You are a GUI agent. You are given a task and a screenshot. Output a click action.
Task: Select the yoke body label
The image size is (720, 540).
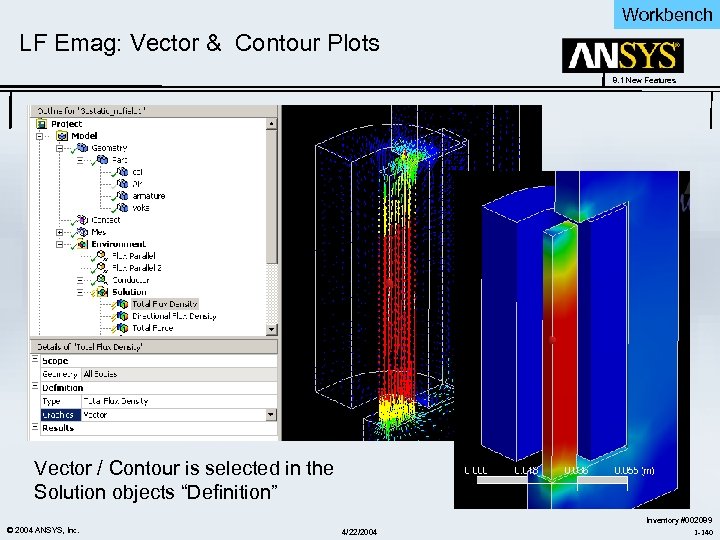pyautogui.click(x=141, y=208)
